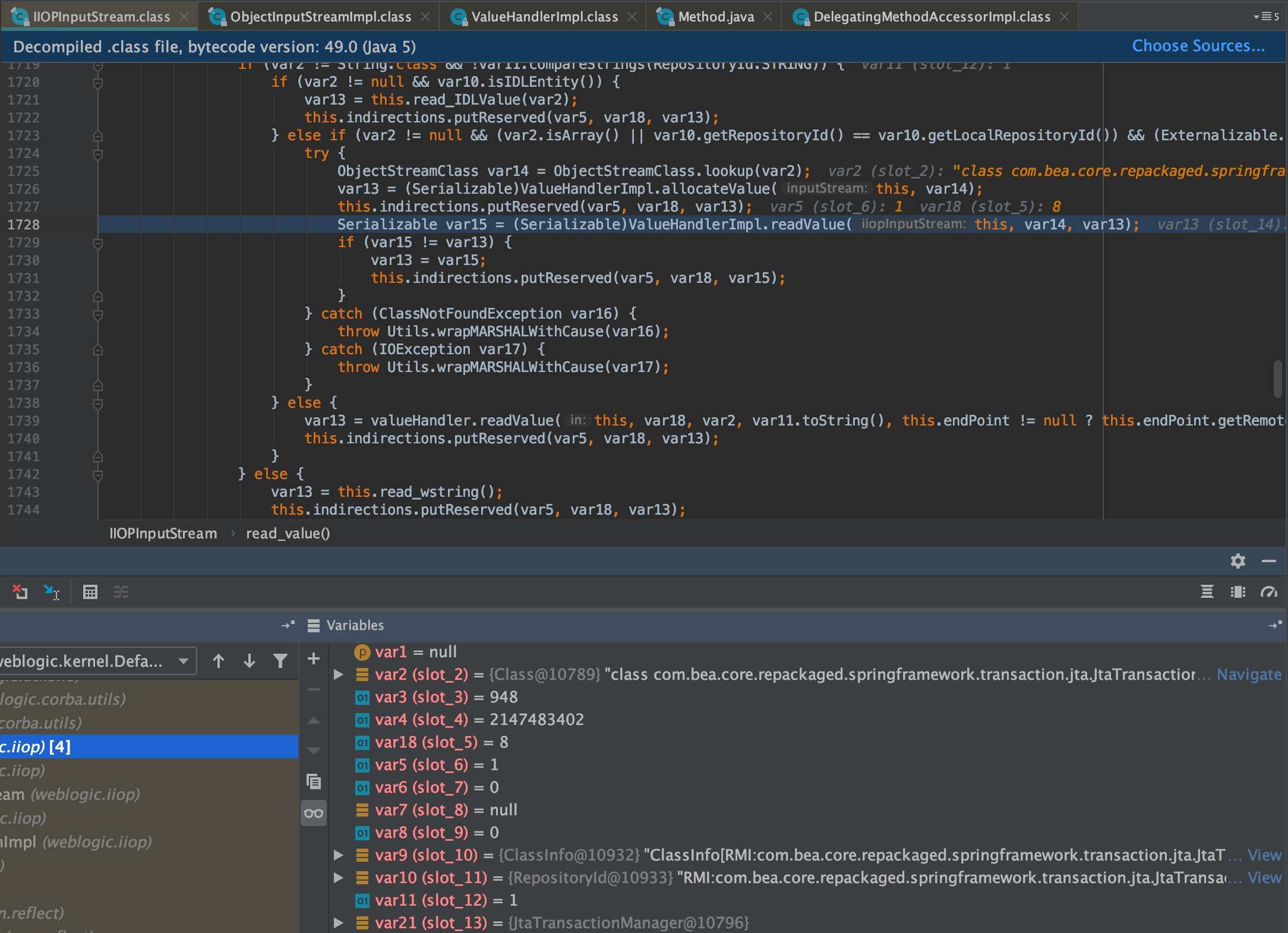Expand the var21 JtaTransactionManager node
Viewport: 1288px width, 933px height.
coord(339,923)
